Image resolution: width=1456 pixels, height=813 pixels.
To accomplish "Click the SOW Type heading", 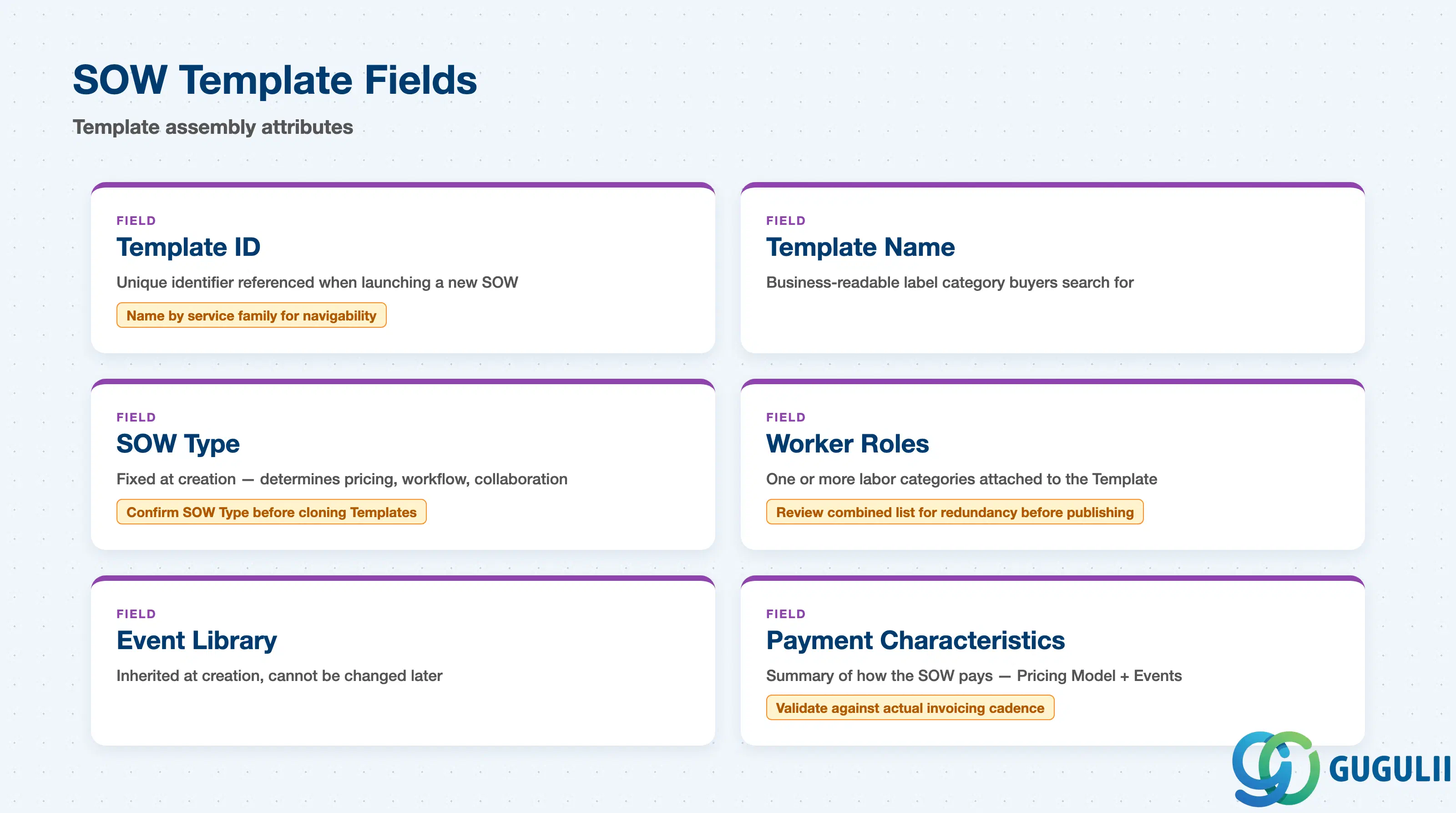I will [x=178, y=444].
